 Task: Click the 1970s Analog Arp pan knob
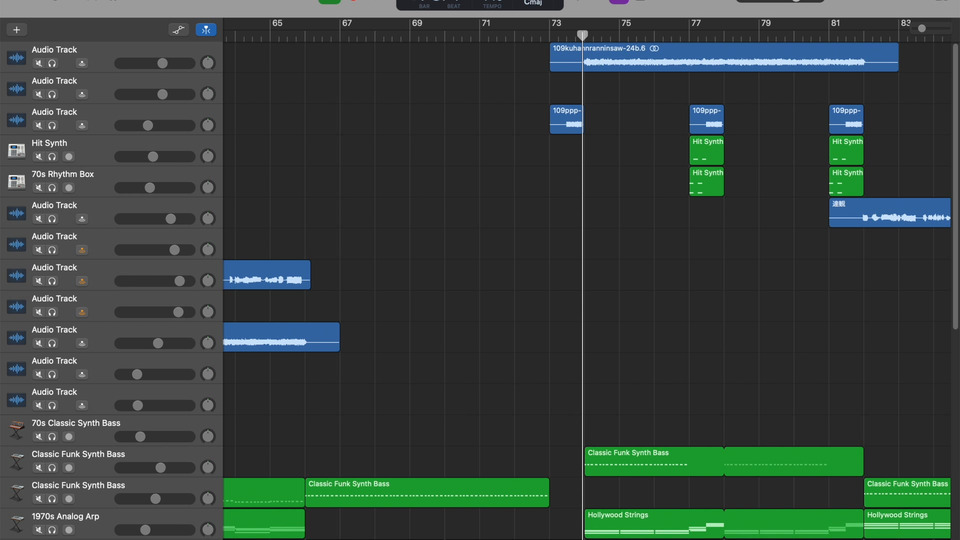pyautogui.click(x=208, y=529)
